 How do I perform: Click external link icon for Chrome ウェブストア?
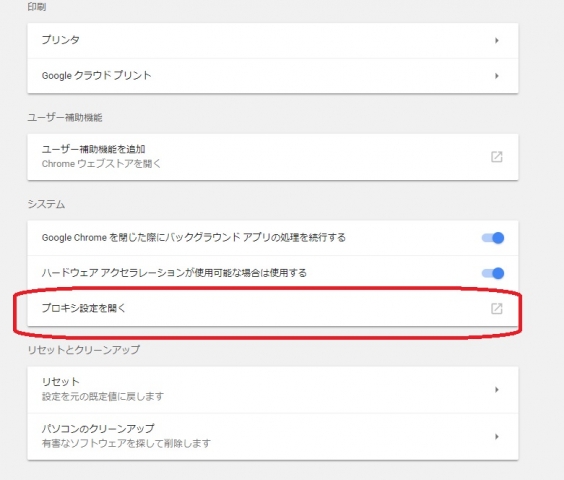tap(496, 157)
